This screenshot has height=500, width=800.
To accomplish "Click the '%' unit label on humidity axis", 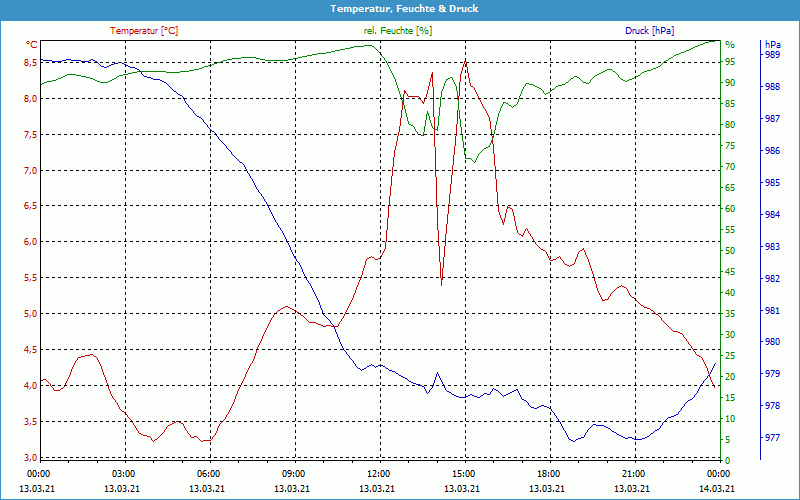I will coord(730,45).
